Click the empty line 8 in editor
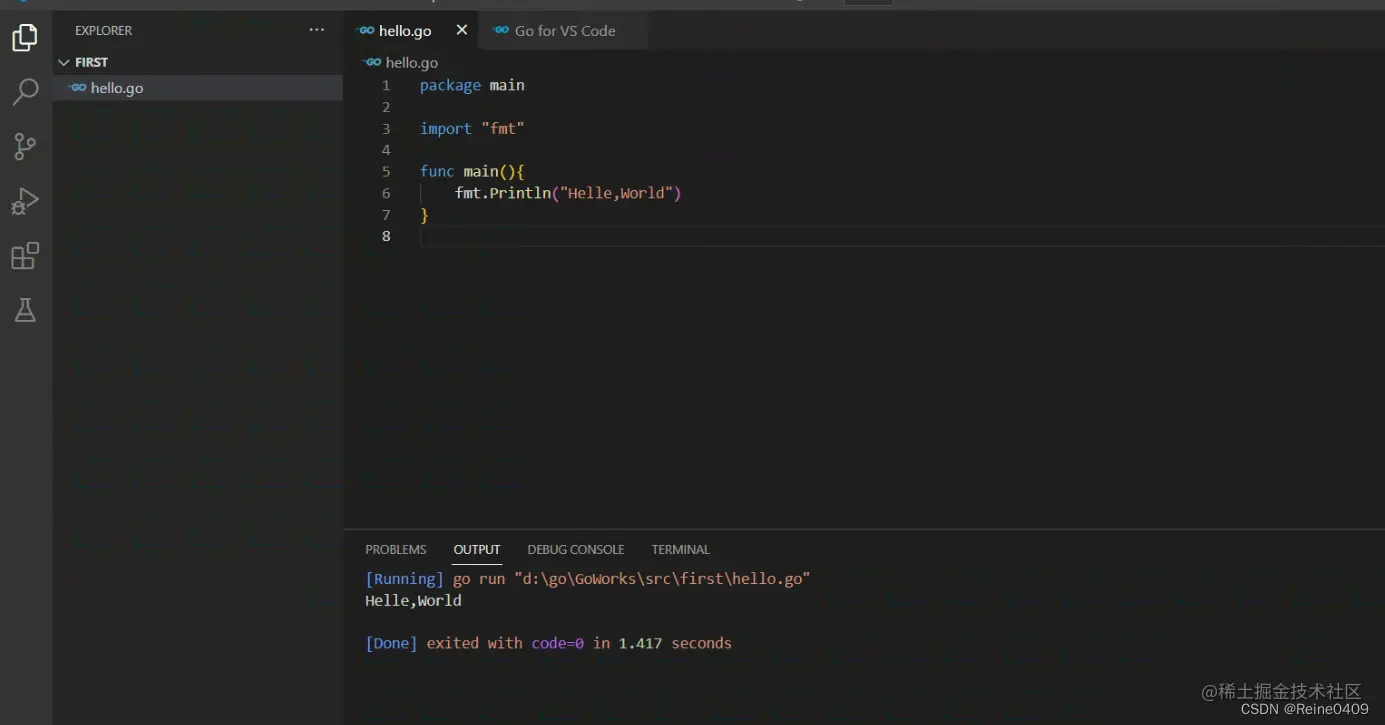The height and width of the screenshot is (725, 1385). pos(900,236)
